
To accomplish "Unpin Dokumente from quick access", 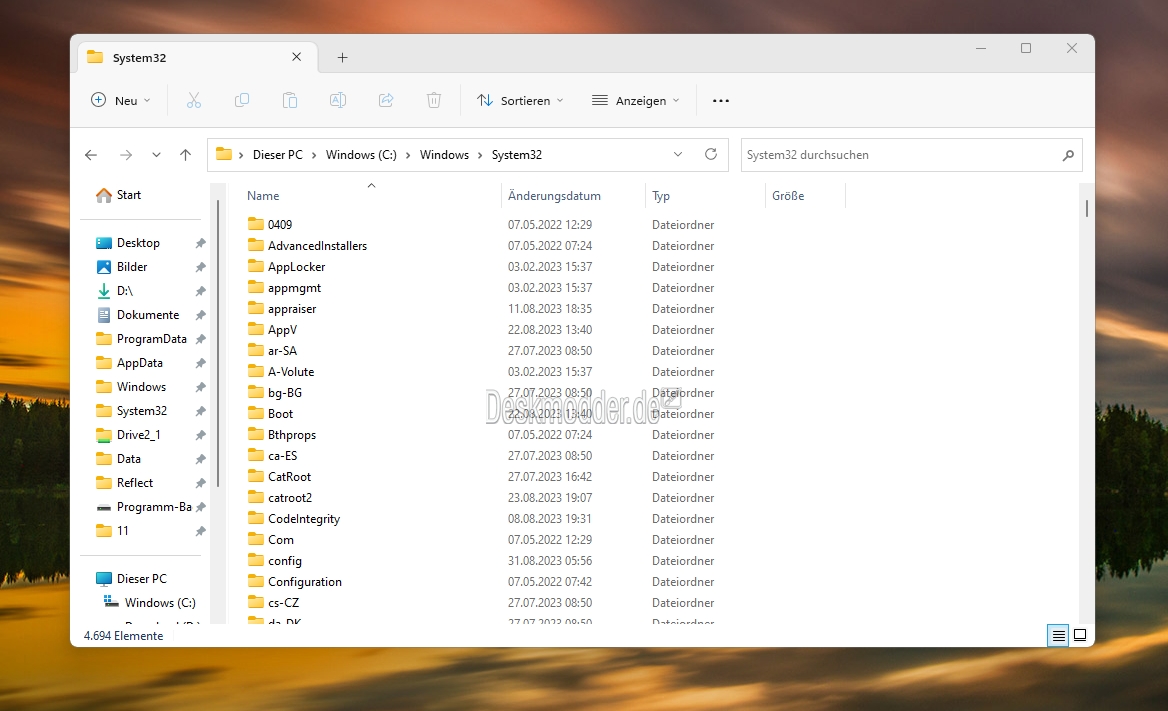I will coord(200,315).
